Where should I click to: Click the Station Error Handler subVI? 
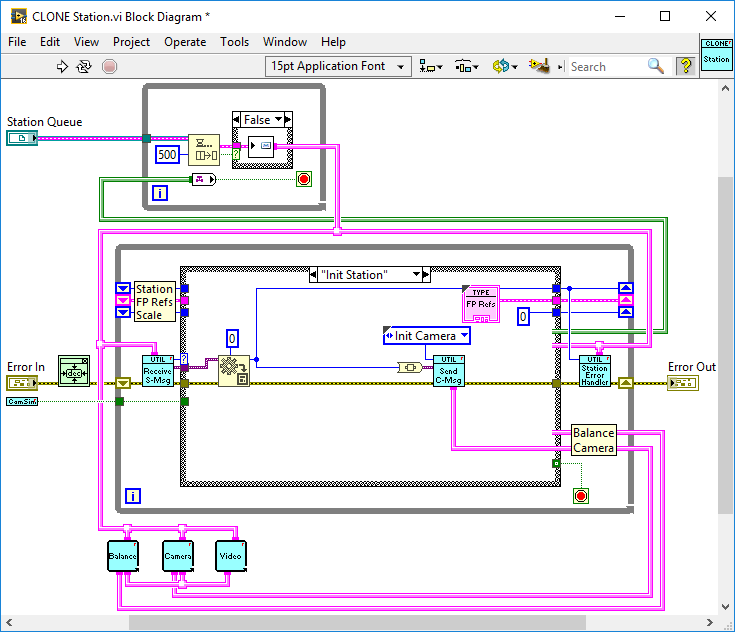tap(594, 371)
